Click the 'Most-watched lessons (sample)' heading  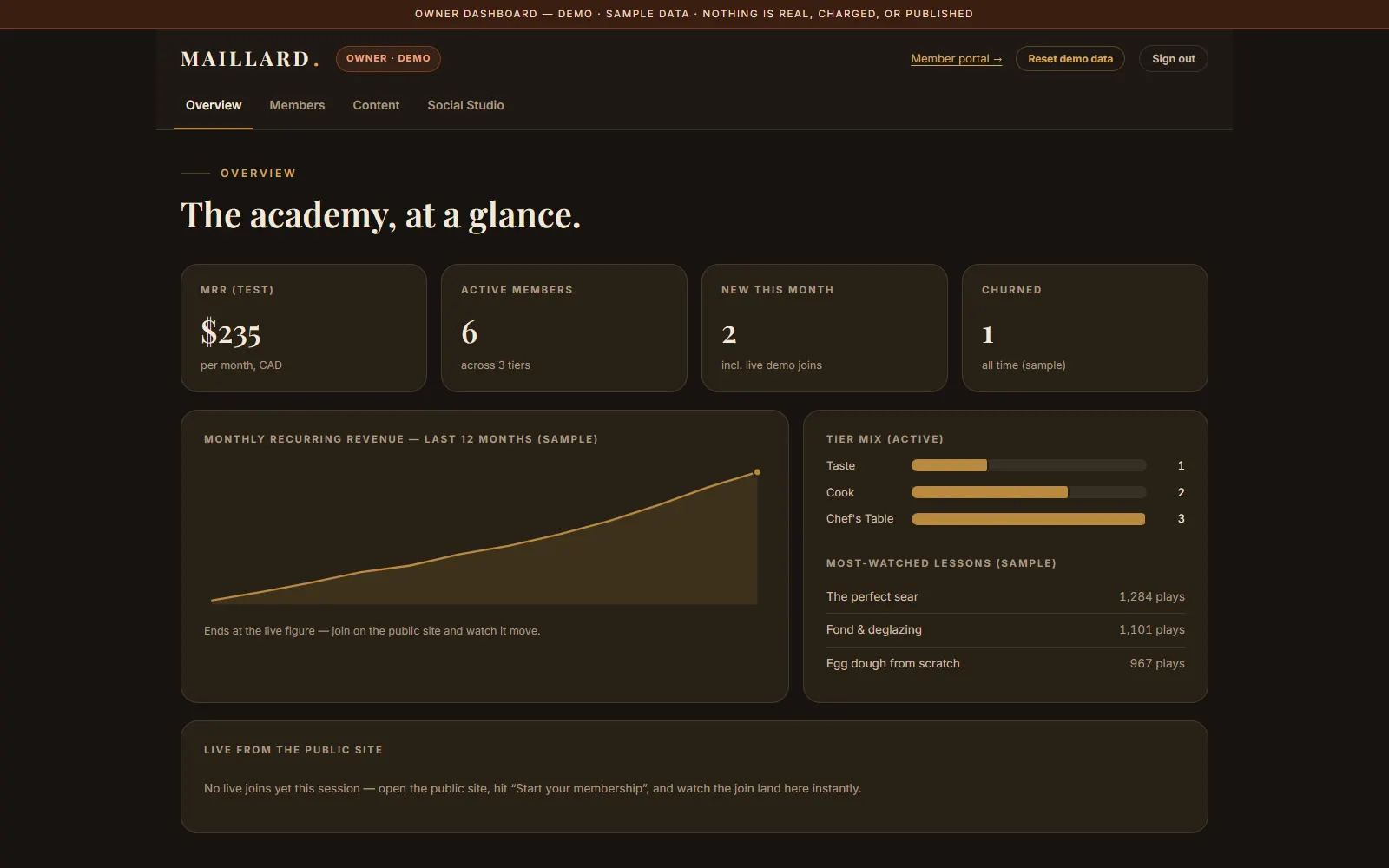(941, 563)
